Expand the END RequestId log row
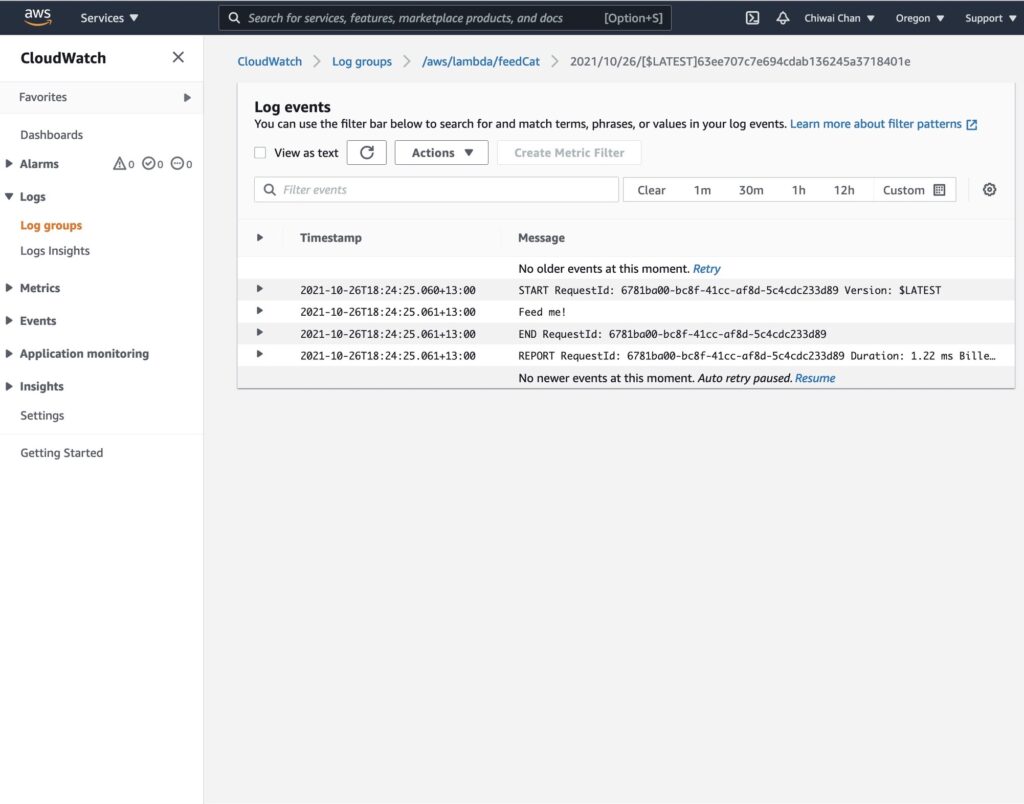 coord(260,332)
